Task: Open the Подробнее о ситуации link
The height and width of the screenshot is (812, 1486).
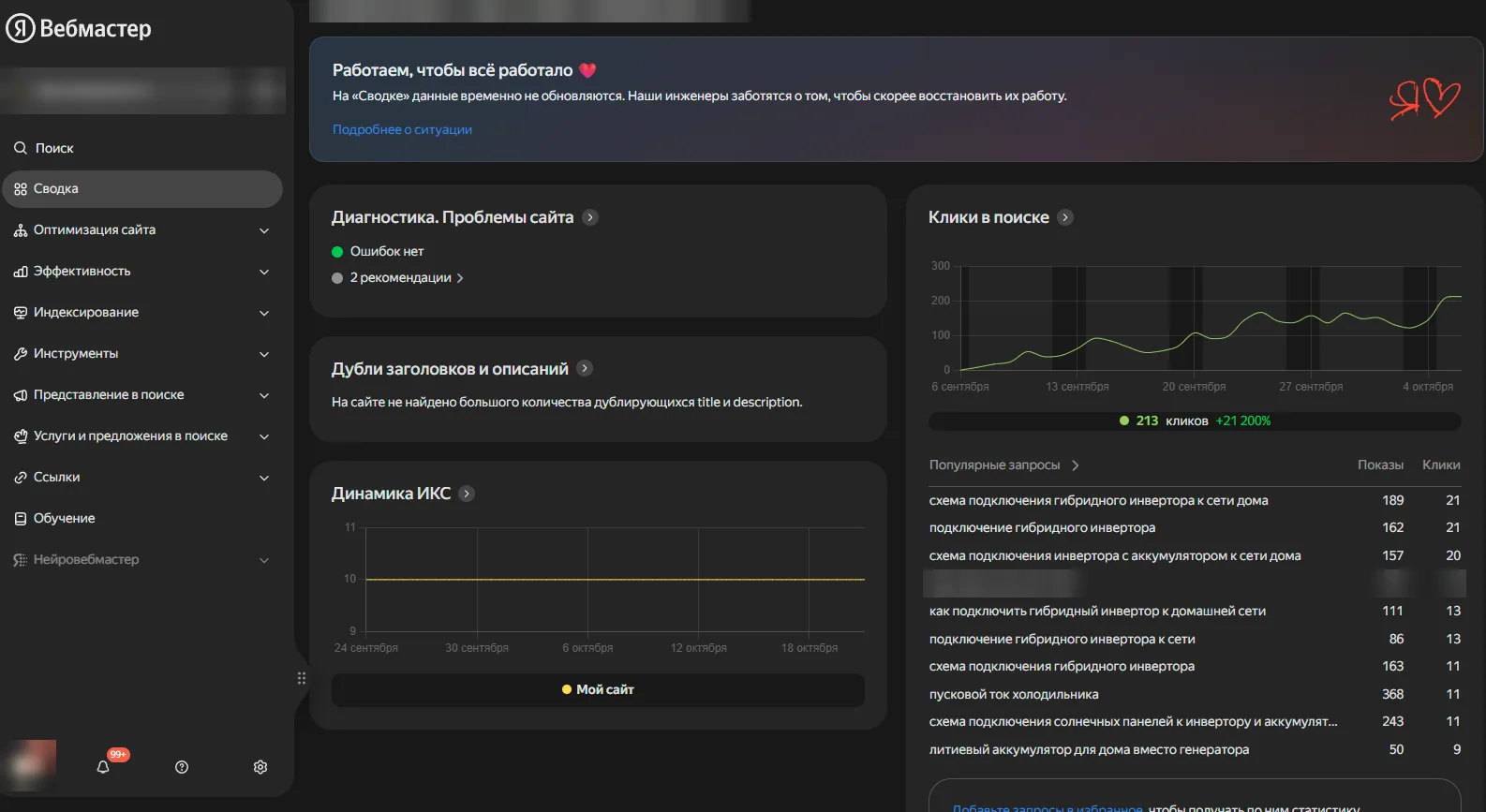Action: click(402, 130)
